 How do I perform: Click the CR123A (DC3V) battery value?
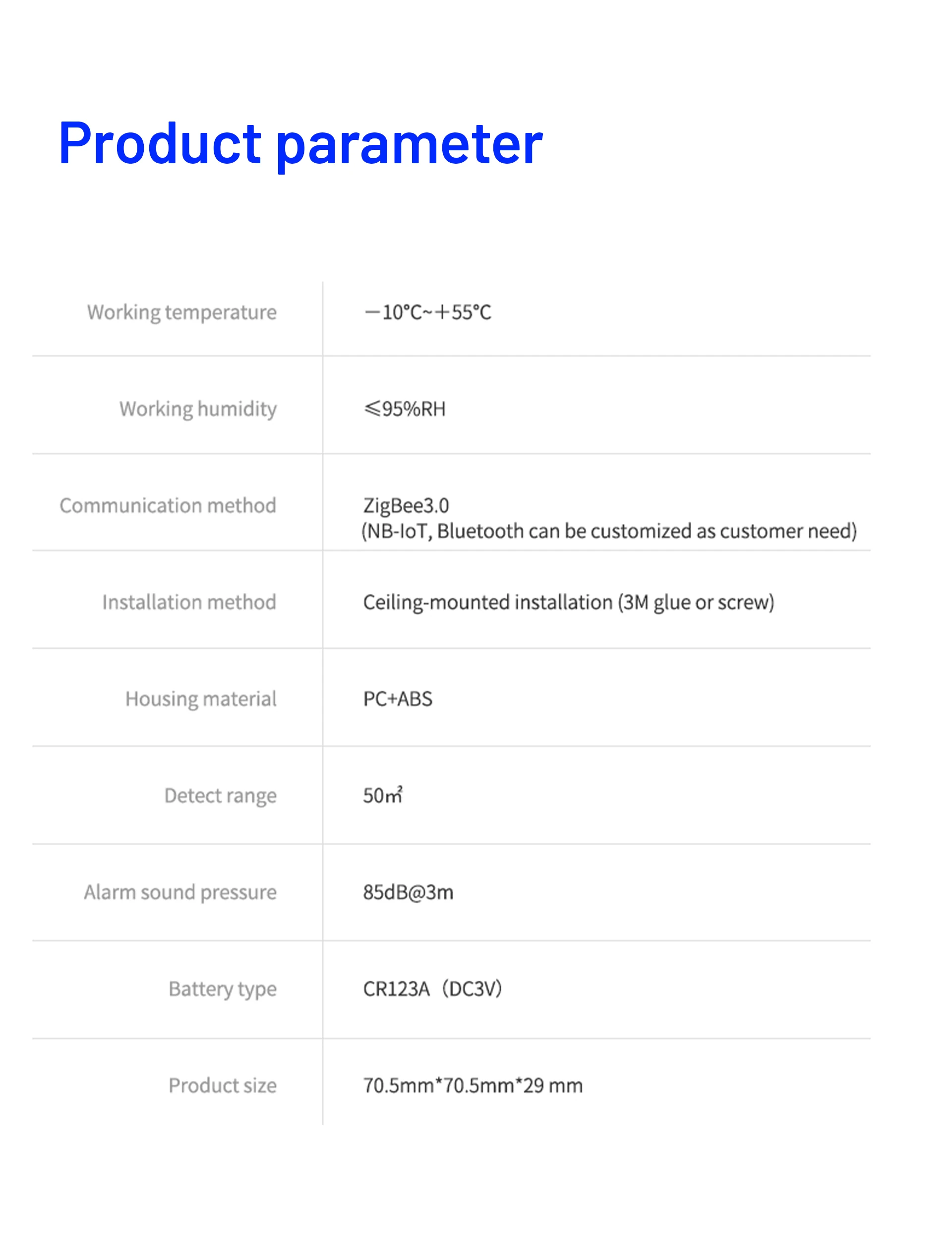click(432, 990)
